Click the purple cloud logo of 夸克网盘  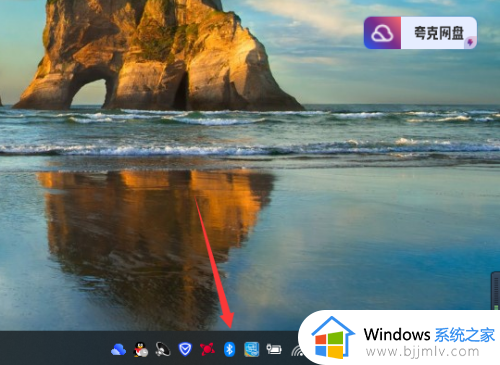tap(382, 33)
